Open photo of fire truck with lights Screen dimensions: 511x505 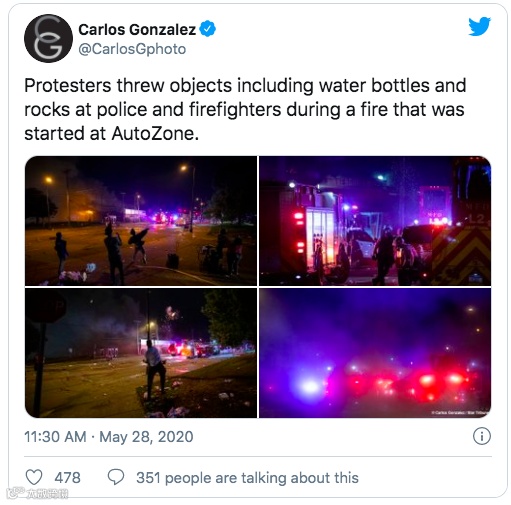tap(375, 220)
